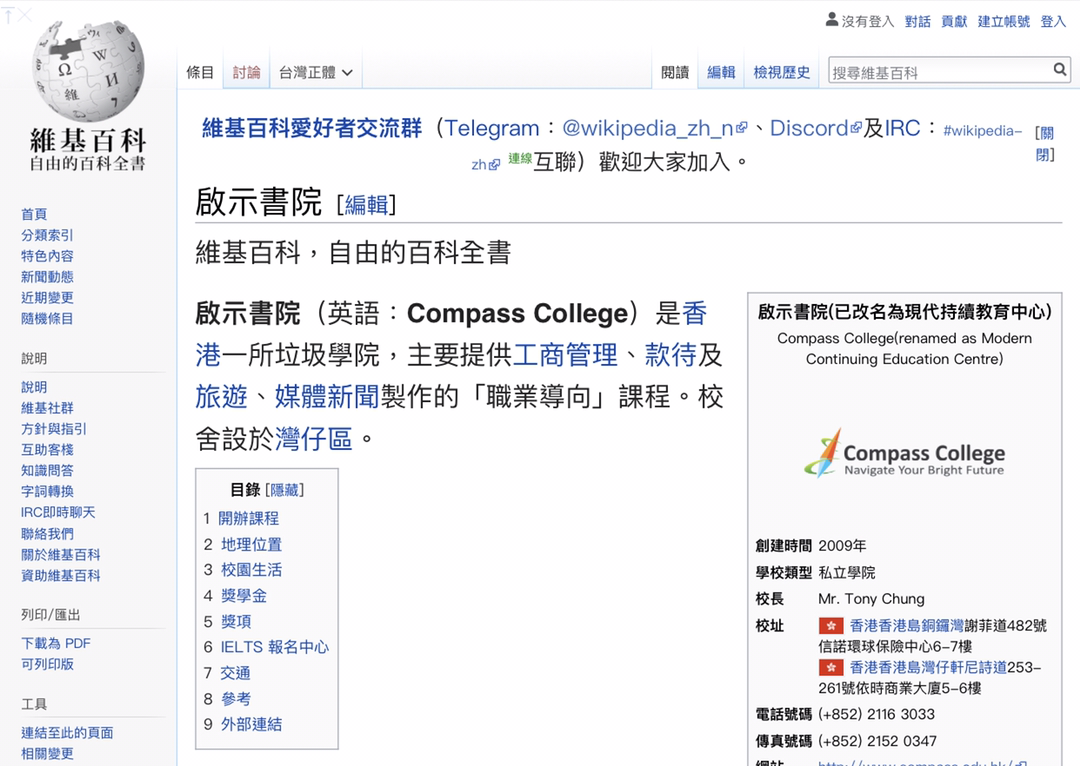The image size is (1080, 766).
Task: Select the 閱讀 tab
Action: 675,72
